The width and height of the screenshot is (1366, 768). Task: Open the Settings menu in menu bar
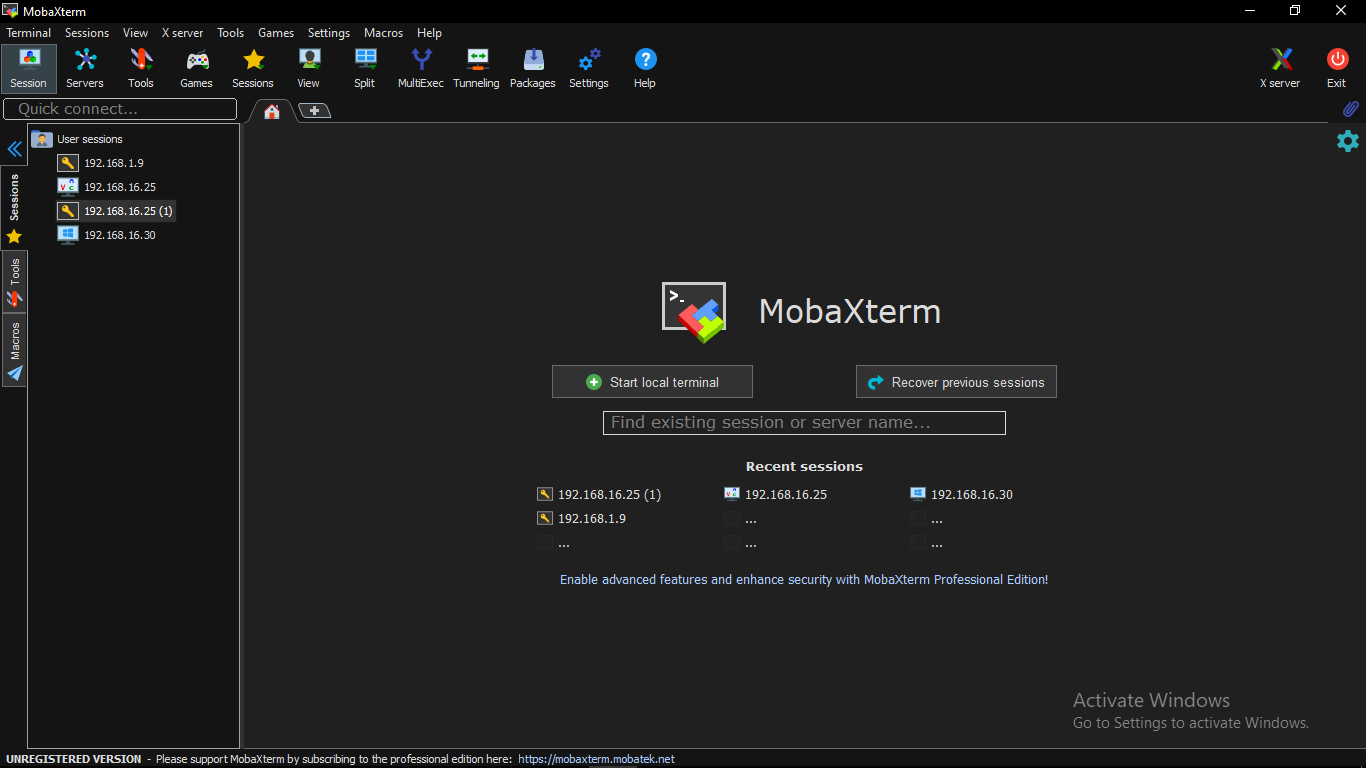(329, 33)
